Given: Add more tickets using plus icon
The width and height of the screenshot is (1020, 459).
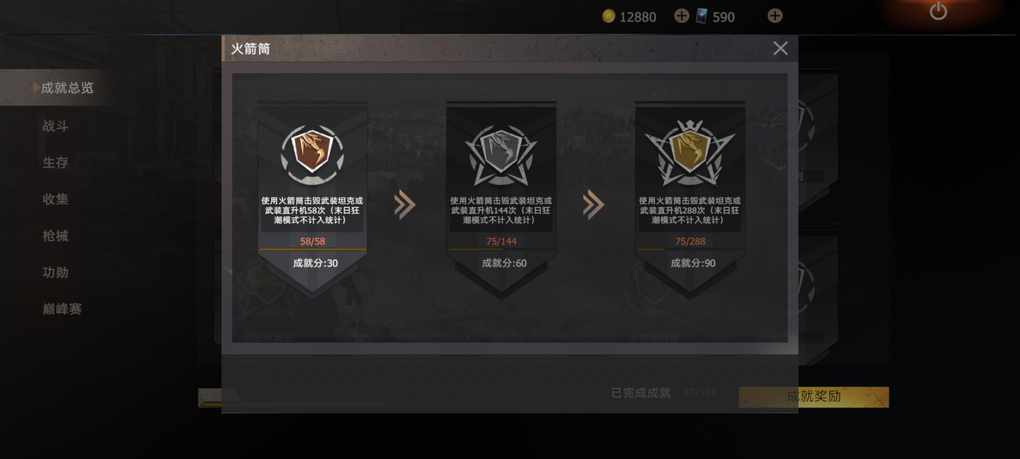Looking at the screenshot, I should (774, 16).
